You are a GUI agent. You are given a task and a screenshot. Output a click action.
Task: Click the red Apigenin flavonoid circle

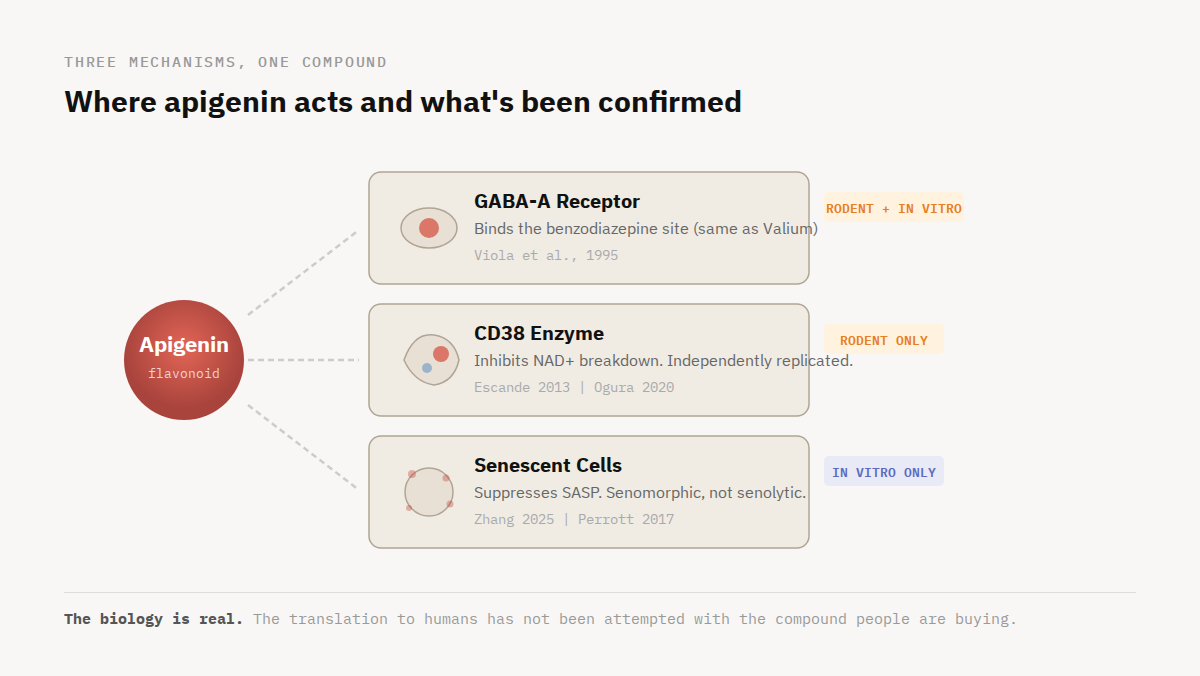(x=184, y=360)
